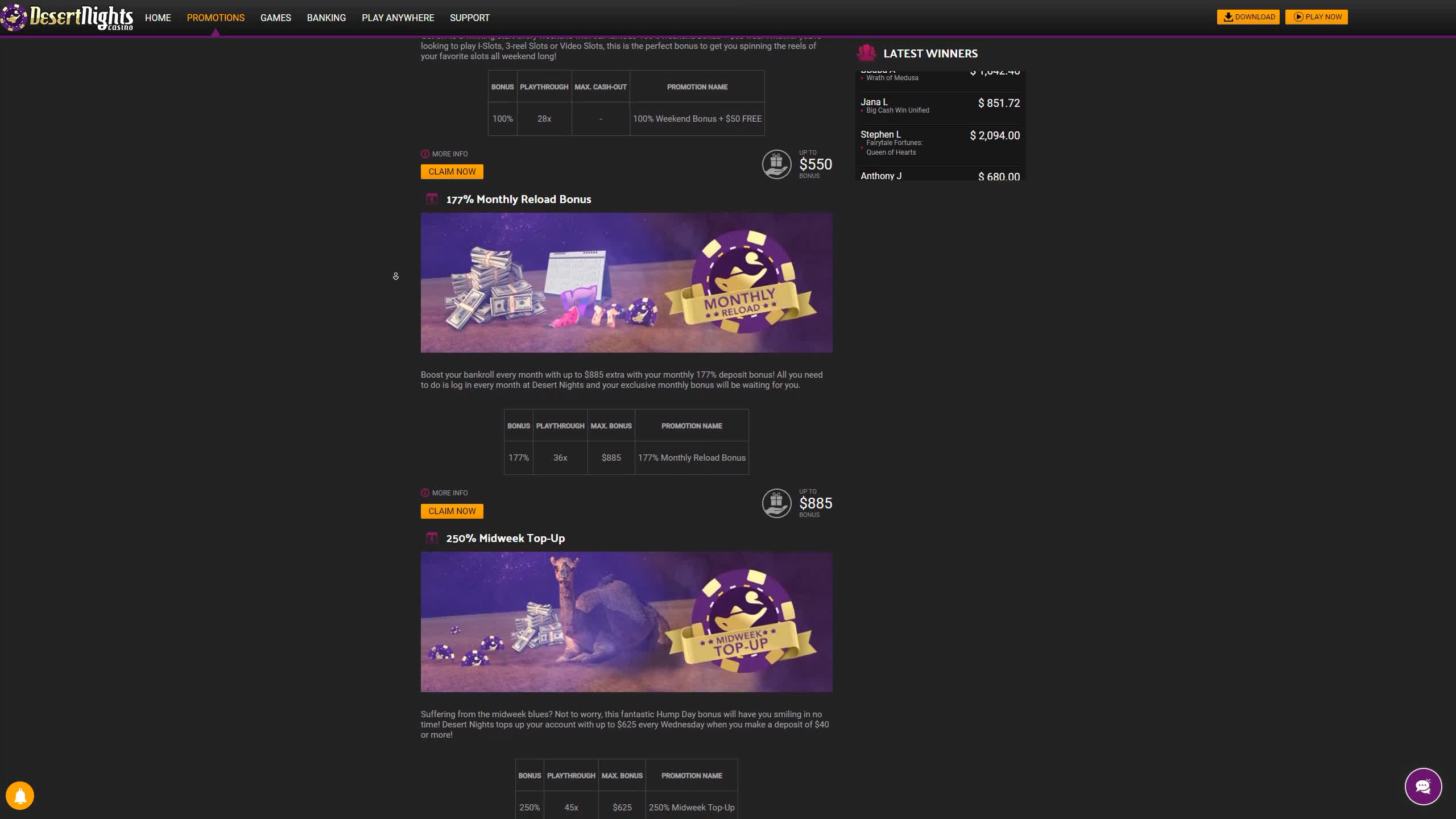Click gift icon beside $885 bonus

[x=776, y=503]
